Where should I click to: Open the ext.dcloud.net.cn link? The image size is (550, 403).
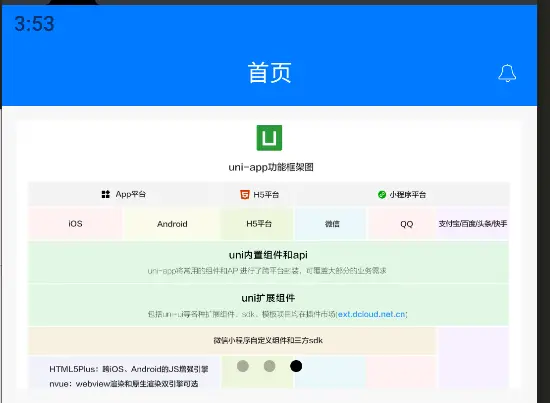tap(371, 314)
